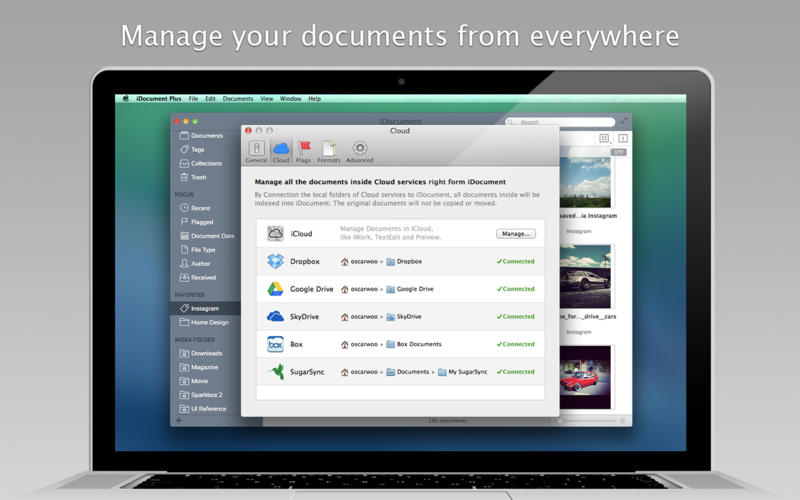
Task: Click the SugarSync hummingbird icon
Action: 277,372
